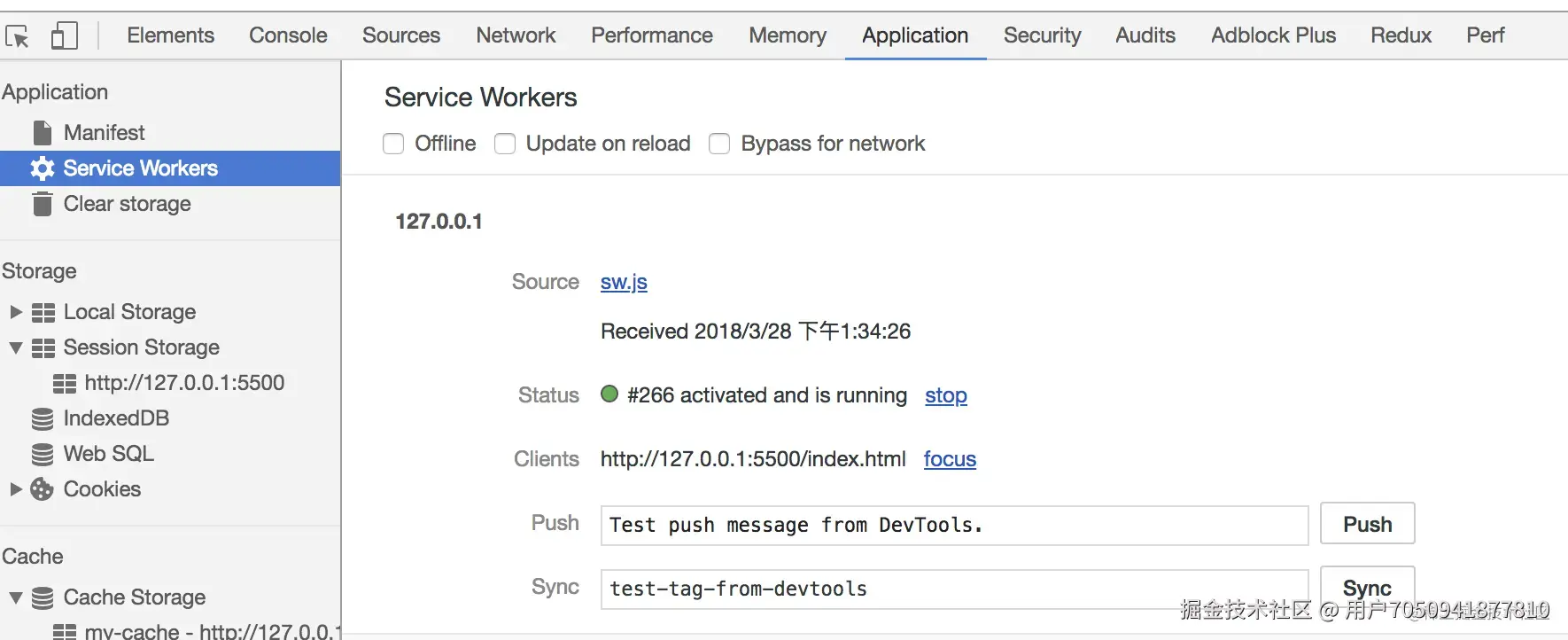
Task: Expand the Cookies tree arrow
Action: [x=15, y=489]
